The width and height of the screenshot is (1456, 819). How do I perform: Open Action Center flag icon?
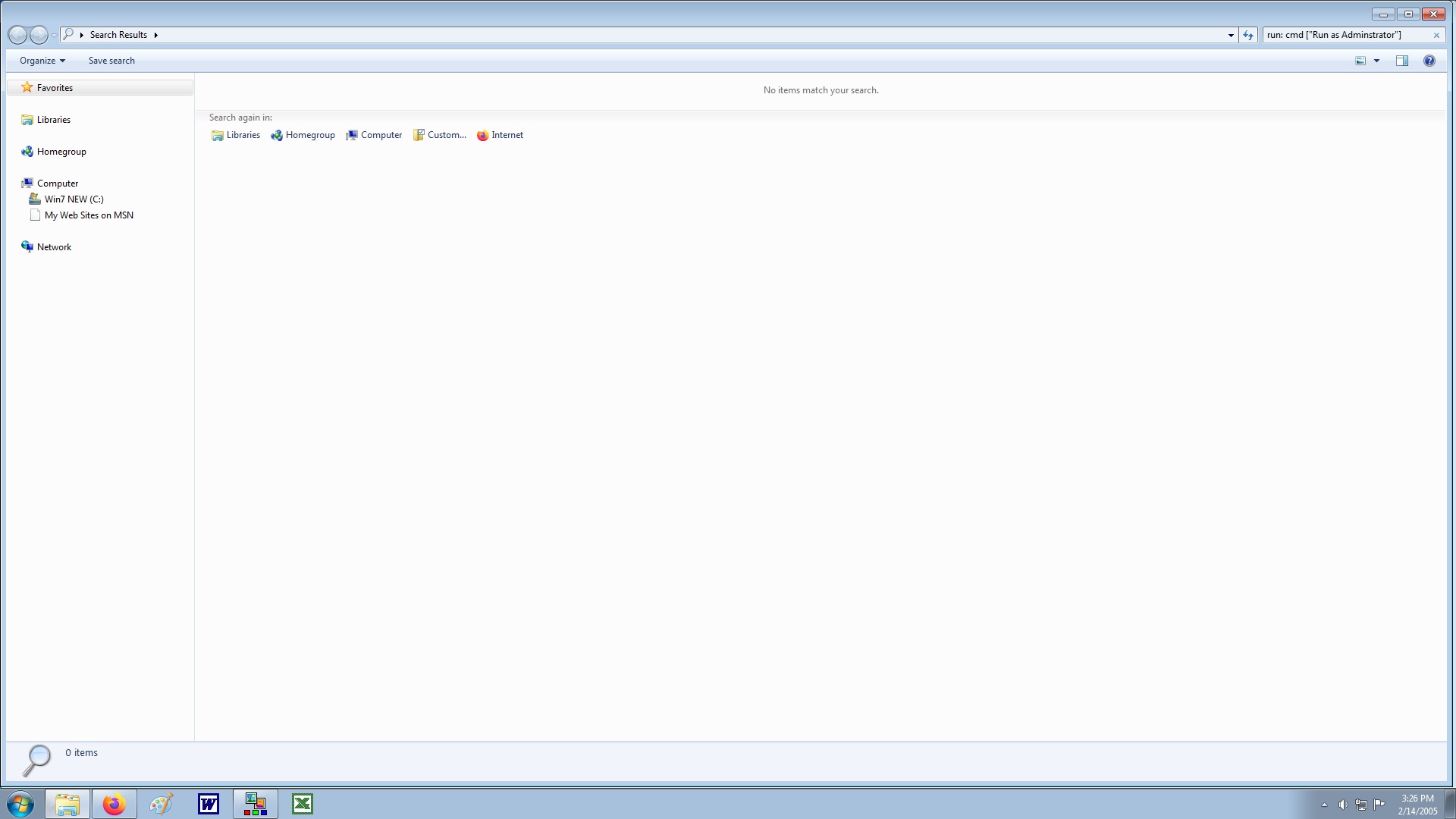point(1379,805)
